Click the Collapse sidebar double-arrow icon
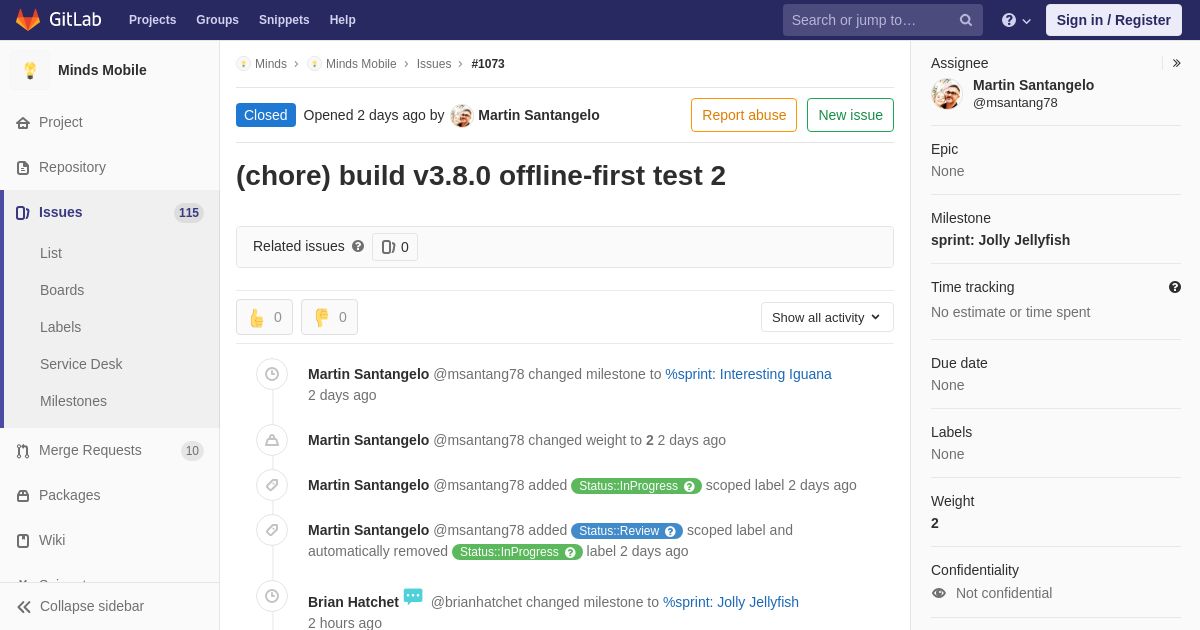Image resolution: width=1200 pixels, height=630 pixels. click(x=24, y=606)
